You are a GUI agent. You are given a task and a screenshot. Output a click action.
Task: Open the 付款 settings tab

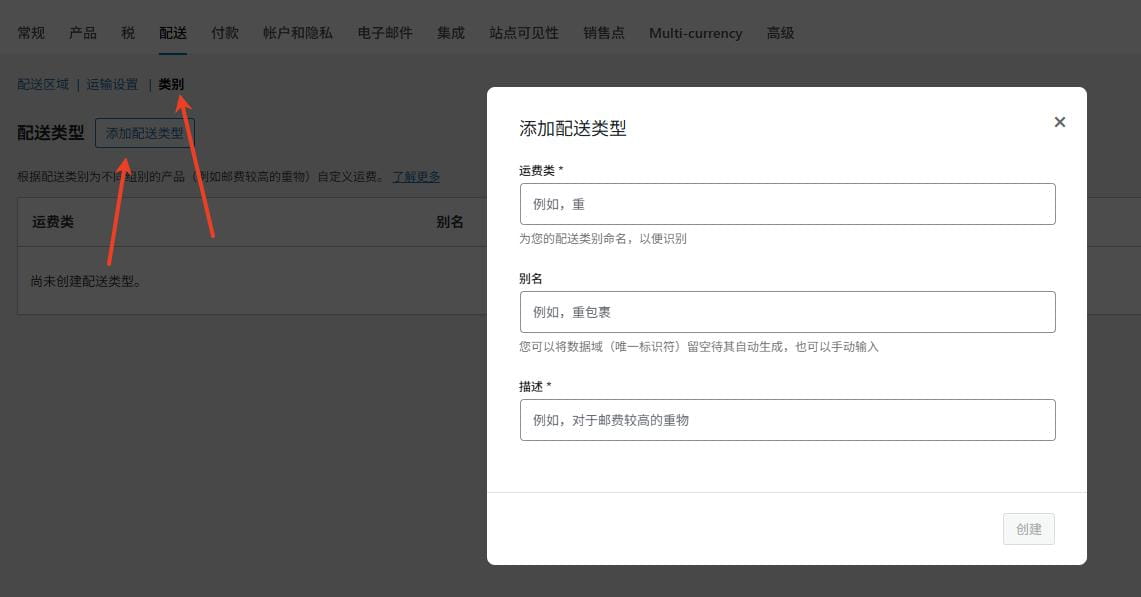[224, 32]
